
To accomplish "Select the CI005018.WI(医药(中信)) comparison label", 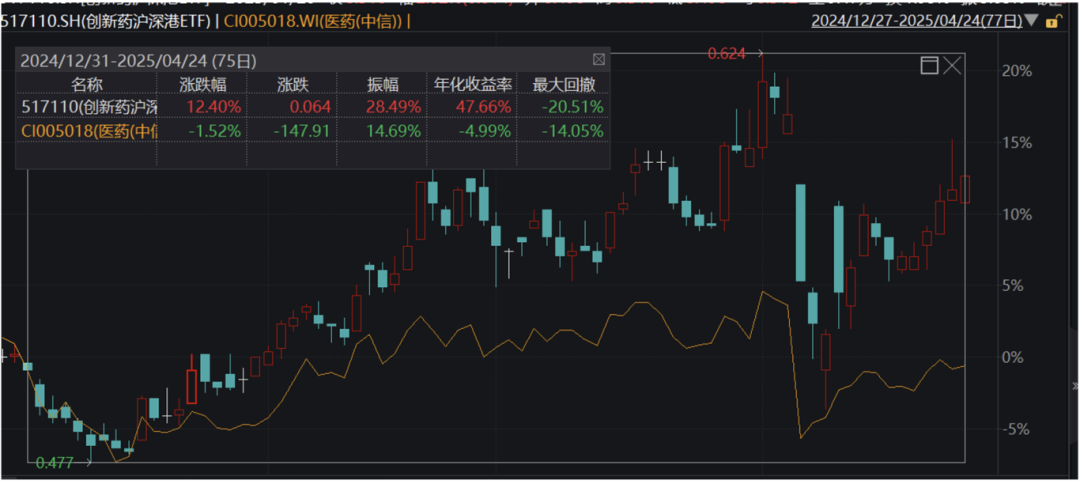I will 315,22.
